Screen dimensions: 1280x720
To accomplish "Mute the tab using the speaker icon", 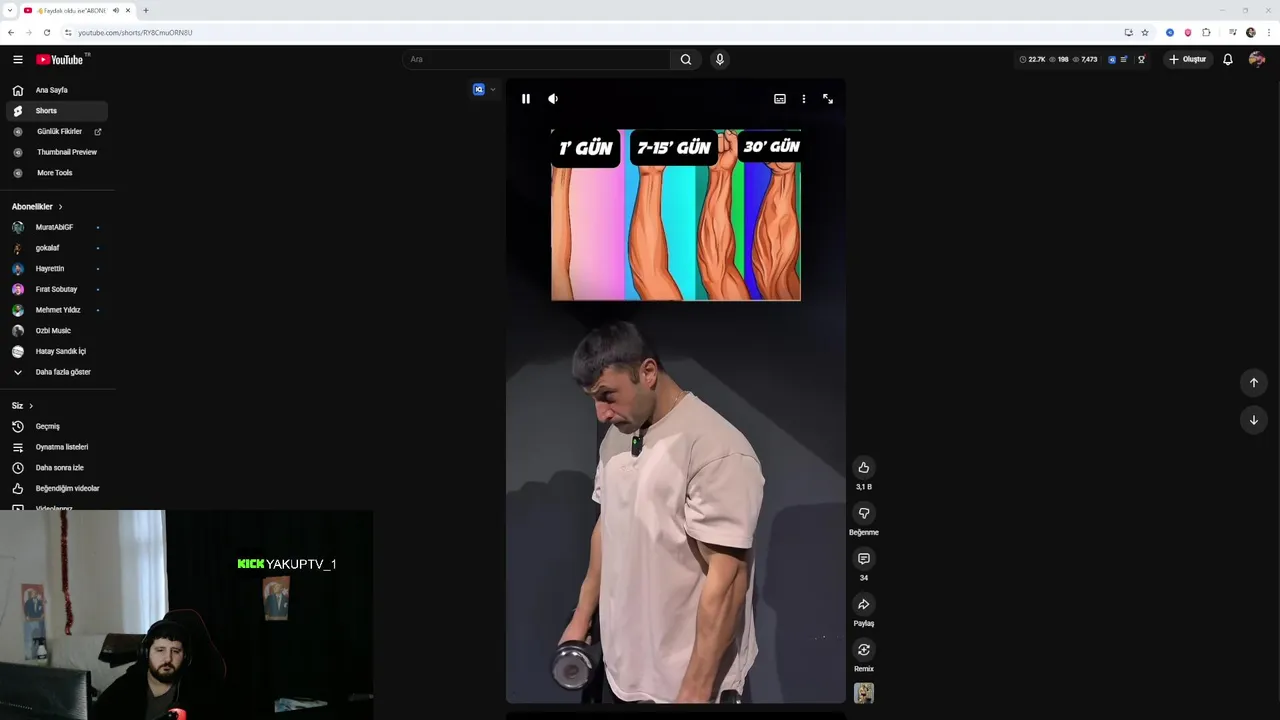I will point(116,10).
